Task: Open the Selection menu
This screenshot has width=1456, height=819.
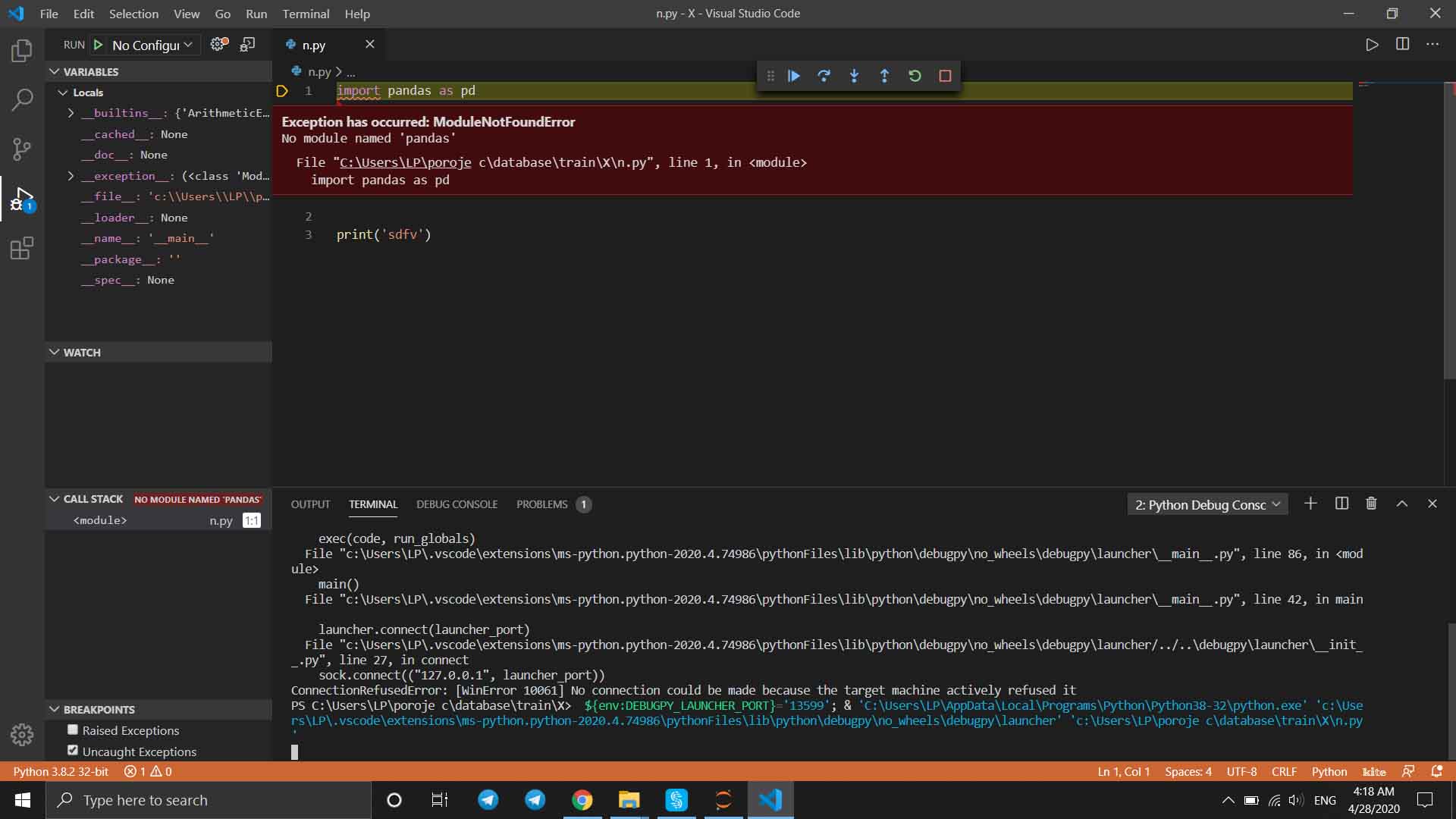Action: tap(133, 14)
